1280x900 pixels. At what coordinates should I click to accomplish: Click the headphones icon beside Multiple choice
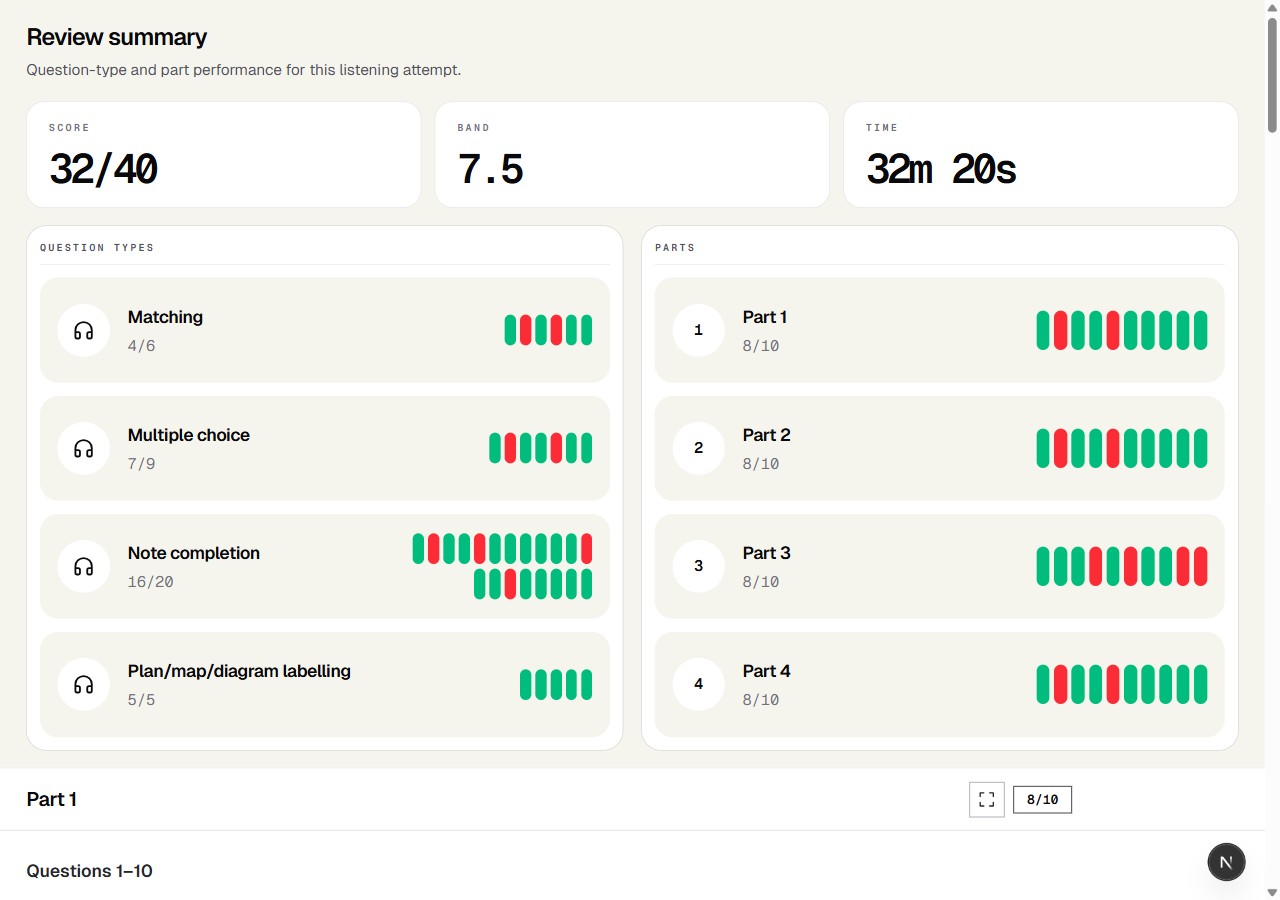84,448
